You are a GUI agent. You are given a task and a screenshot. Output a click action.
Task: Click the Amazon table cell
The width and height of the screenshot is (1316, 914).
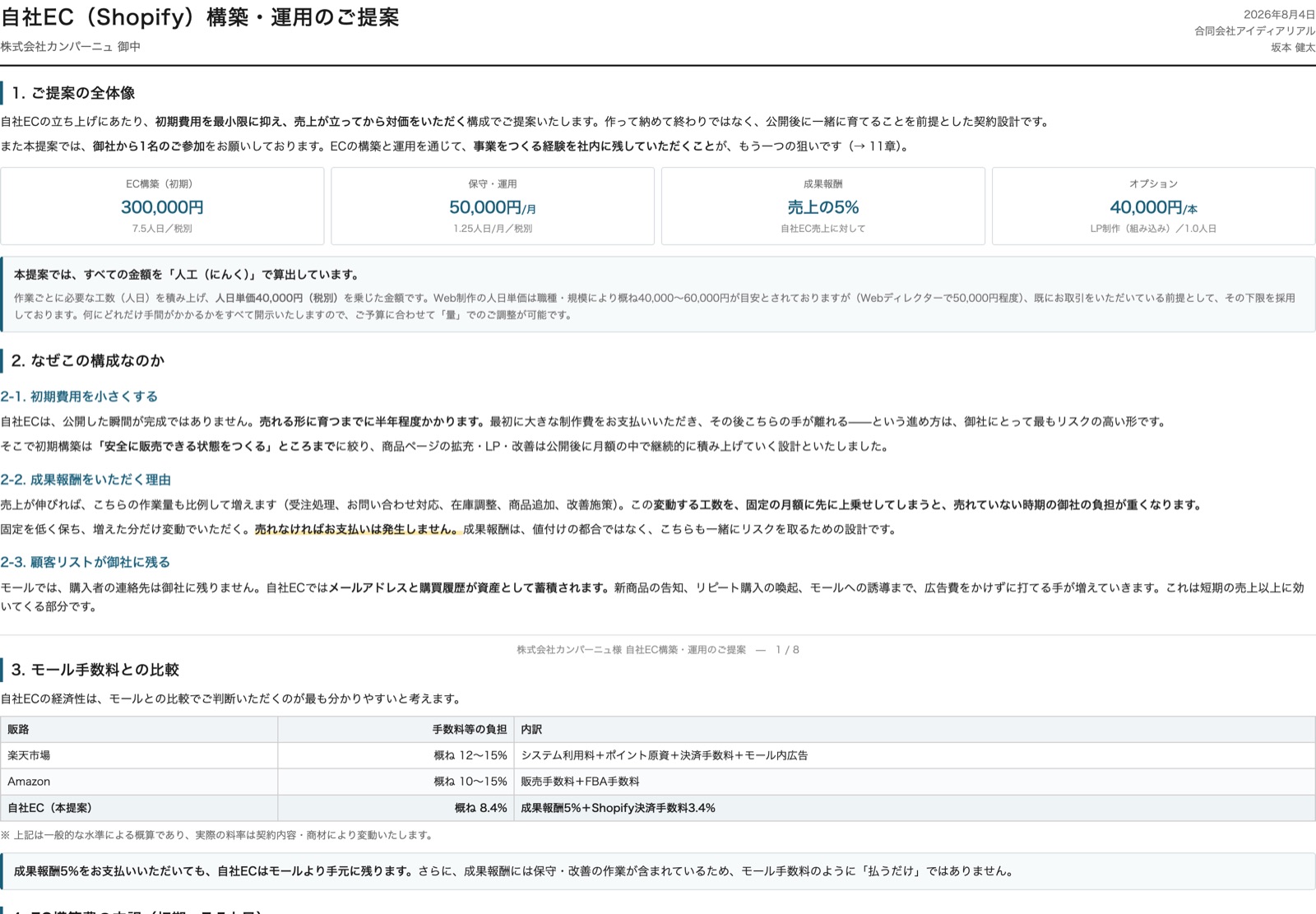click(138, 782)
